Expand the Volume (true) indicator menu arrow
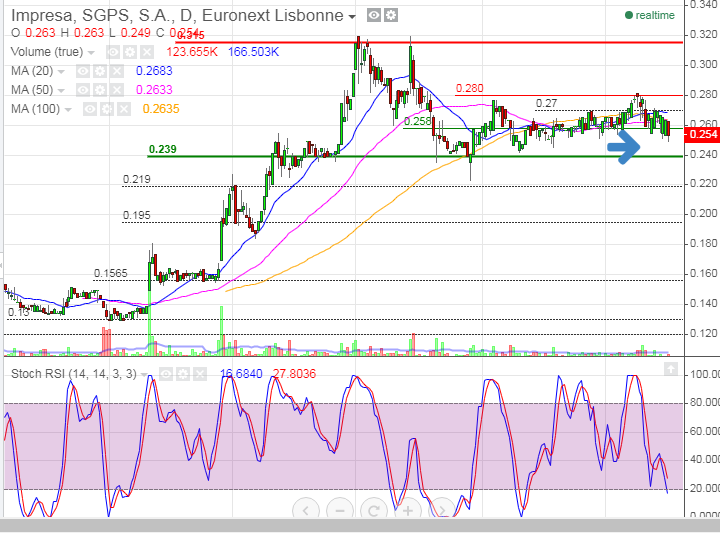The height and width of the screenshot is (533, 720). tap(91, 52)
